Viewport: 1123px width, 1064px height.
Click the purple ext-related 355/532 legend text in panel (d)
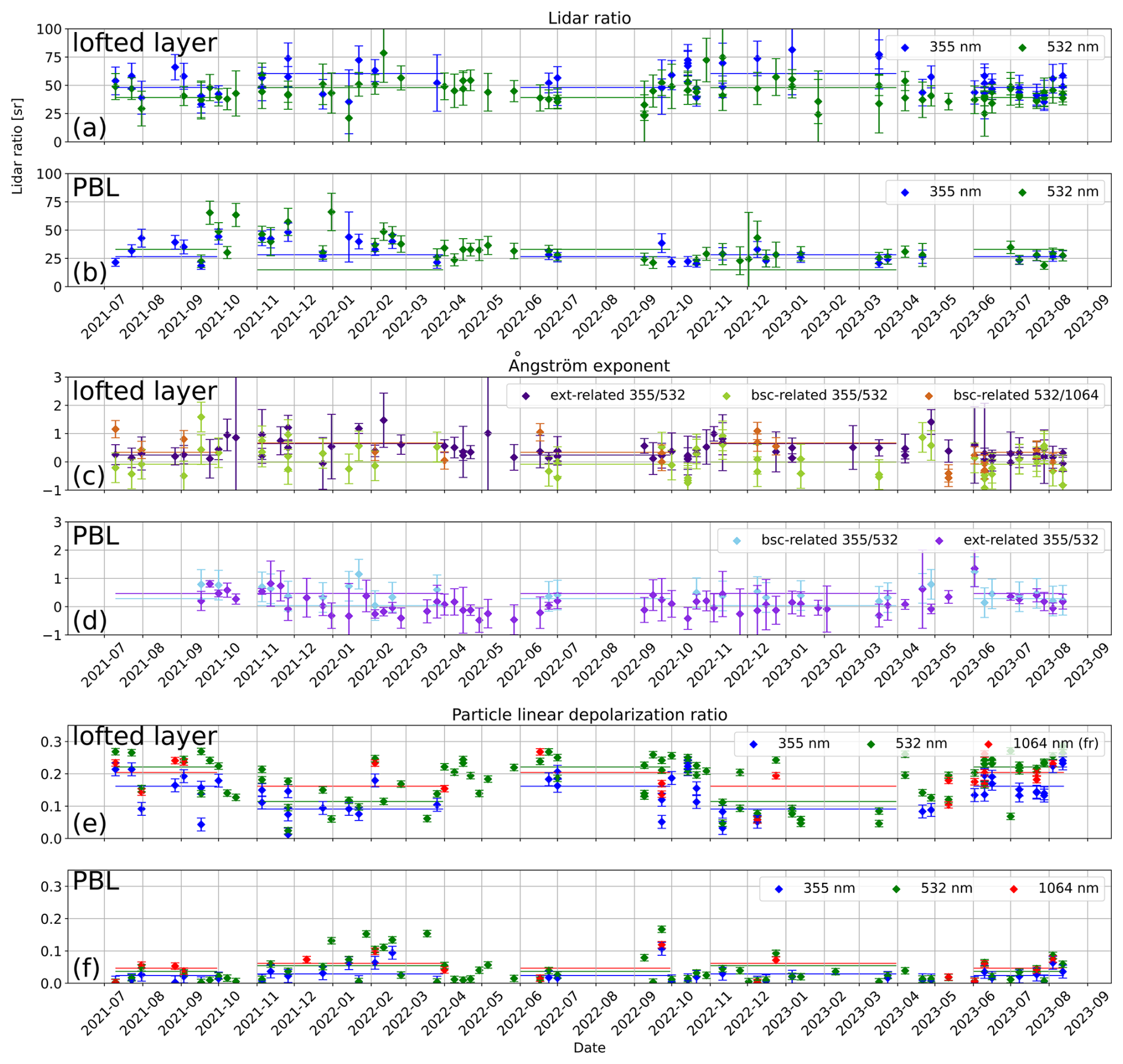(x=1030, y=540)
